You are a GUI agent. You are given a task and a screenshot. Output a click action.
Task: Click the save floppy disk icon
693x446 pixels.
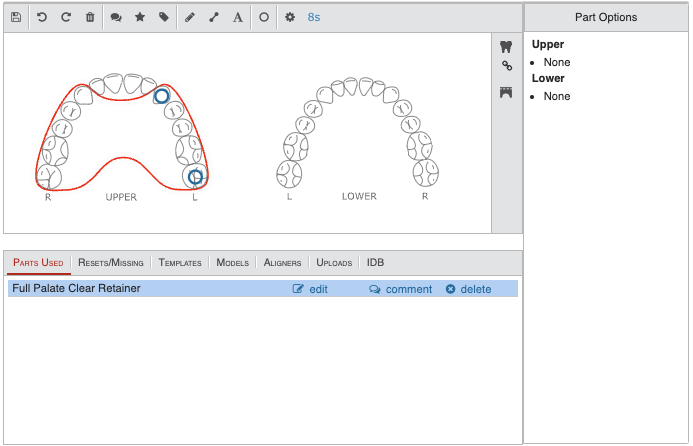pyautogui.click(x=16, y=17)
